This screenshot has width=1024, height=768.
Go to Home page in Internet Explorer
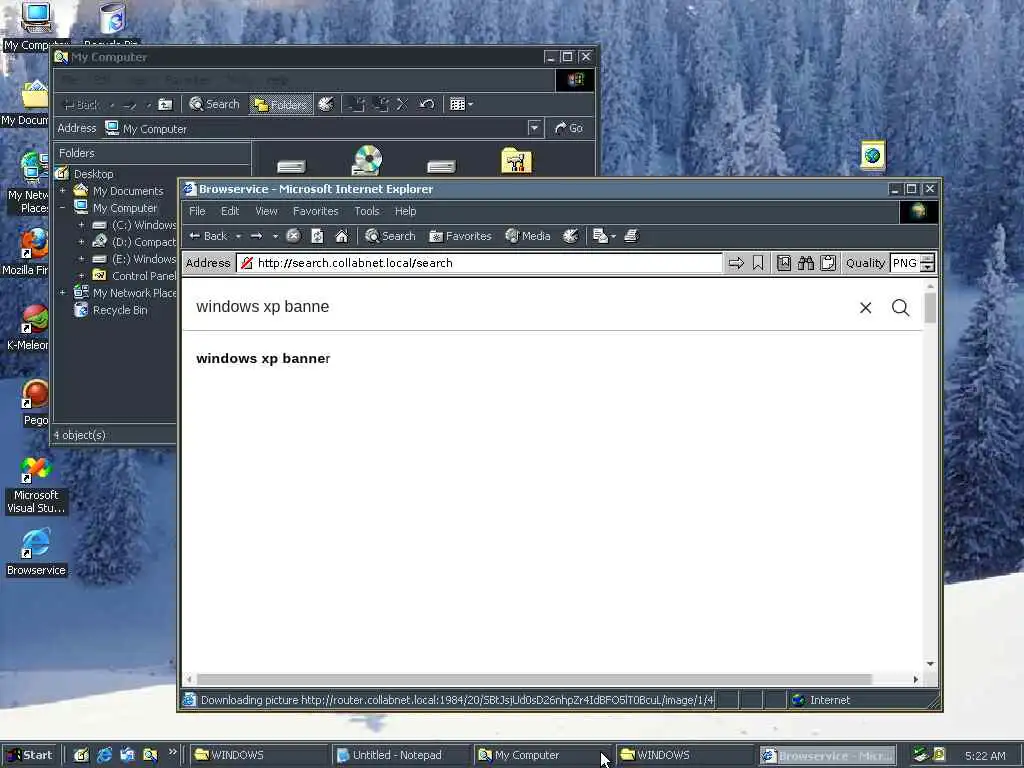pyautogui.click(x=342, y=236)
